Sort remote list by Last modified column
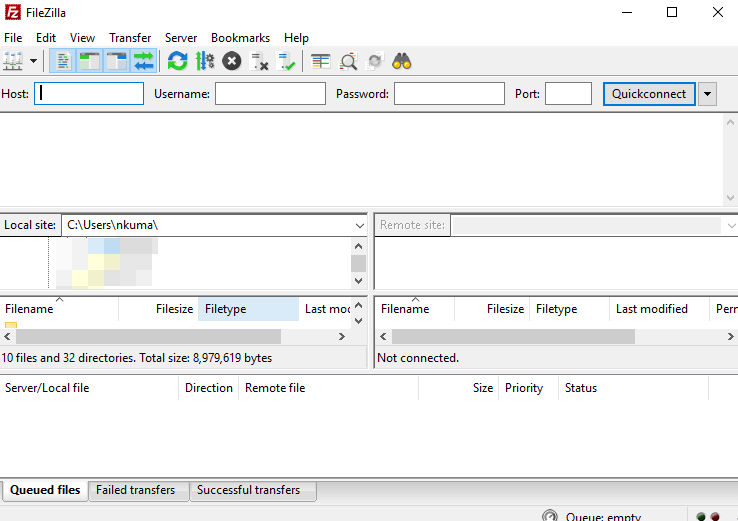The height and width of the screenshot is (521, 738). pyautogui.click(x=659, y=309)
